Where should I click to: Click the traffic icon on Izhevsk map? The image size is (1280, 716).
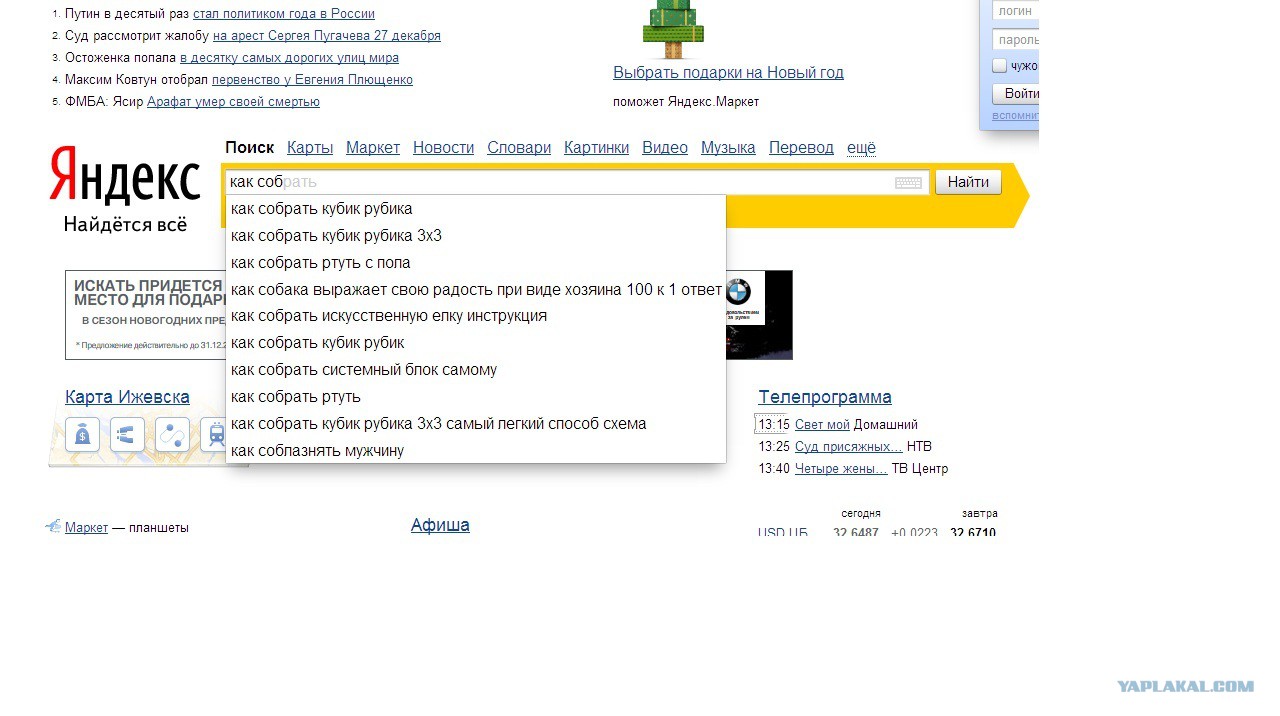pyautogui.click(x=127, y=435)
